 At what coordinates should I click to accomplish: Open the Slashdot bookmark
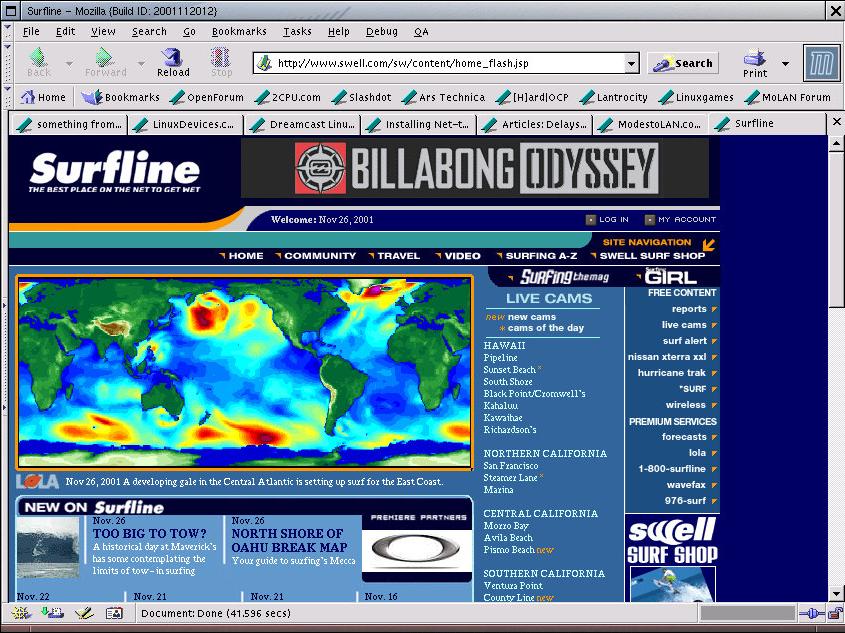(361, 97)
